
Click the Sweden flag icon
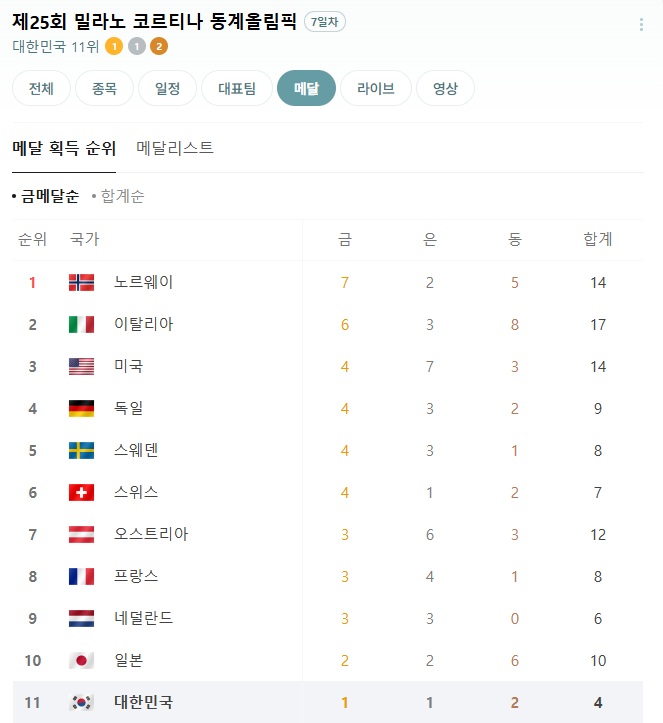coord(81,450)
